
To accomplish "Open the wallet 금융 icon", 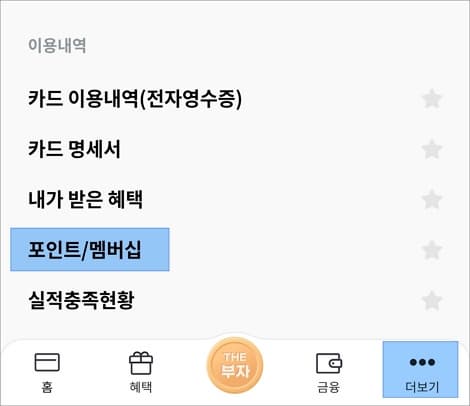I will click(329, 363).
